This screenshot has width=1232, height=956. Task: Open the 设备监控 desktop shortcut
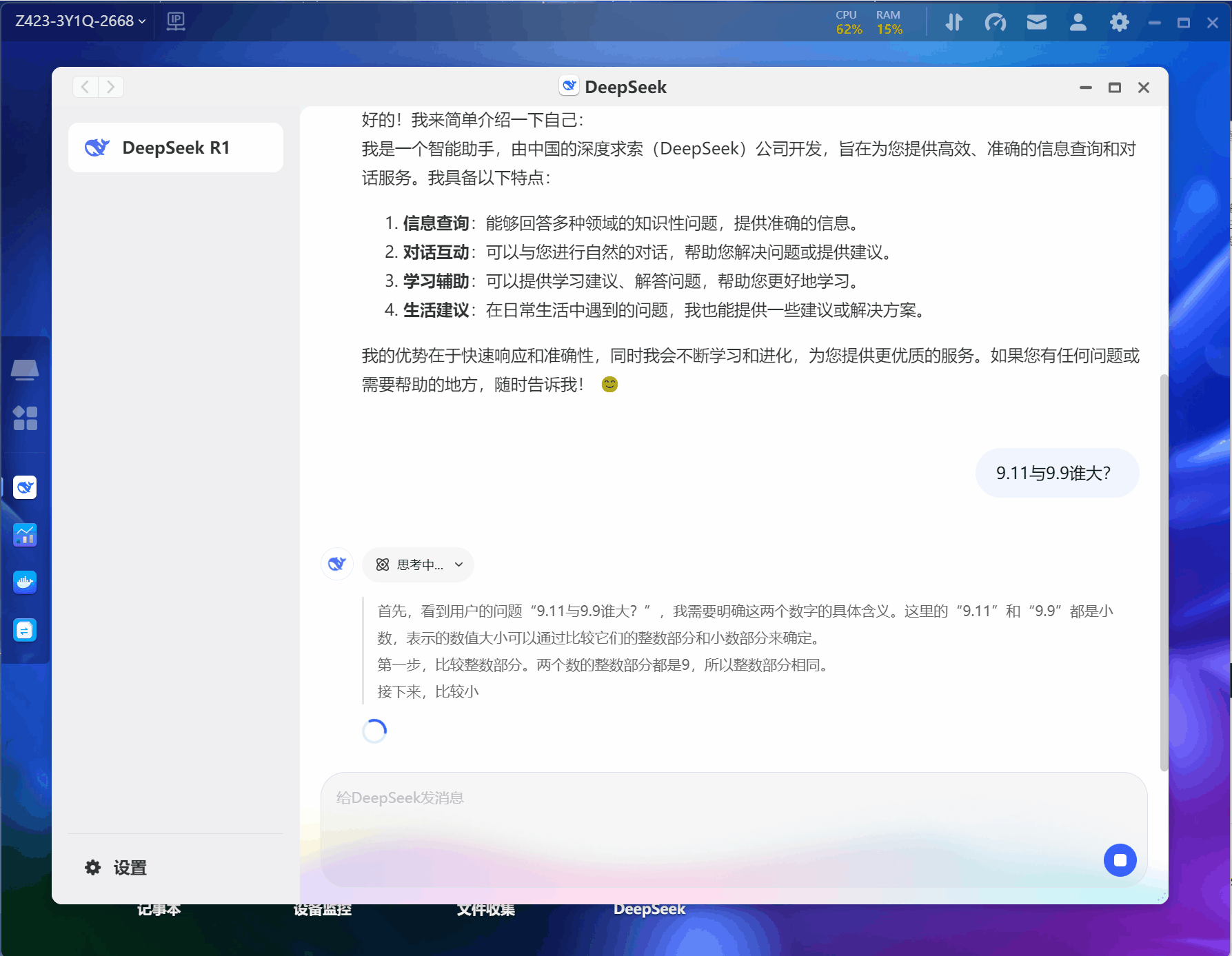click(323, 909)
